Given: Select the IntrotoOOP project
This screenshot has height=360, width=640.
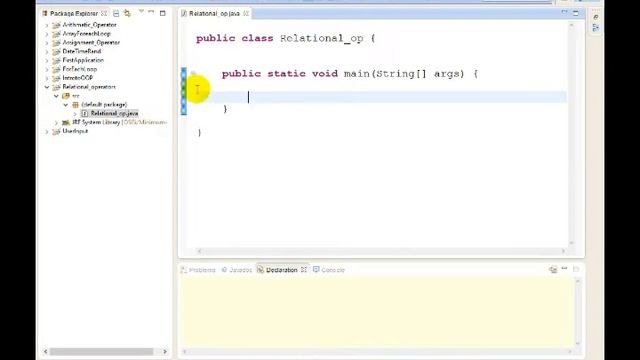Looking at the screenshot, I should click(78, 78).
